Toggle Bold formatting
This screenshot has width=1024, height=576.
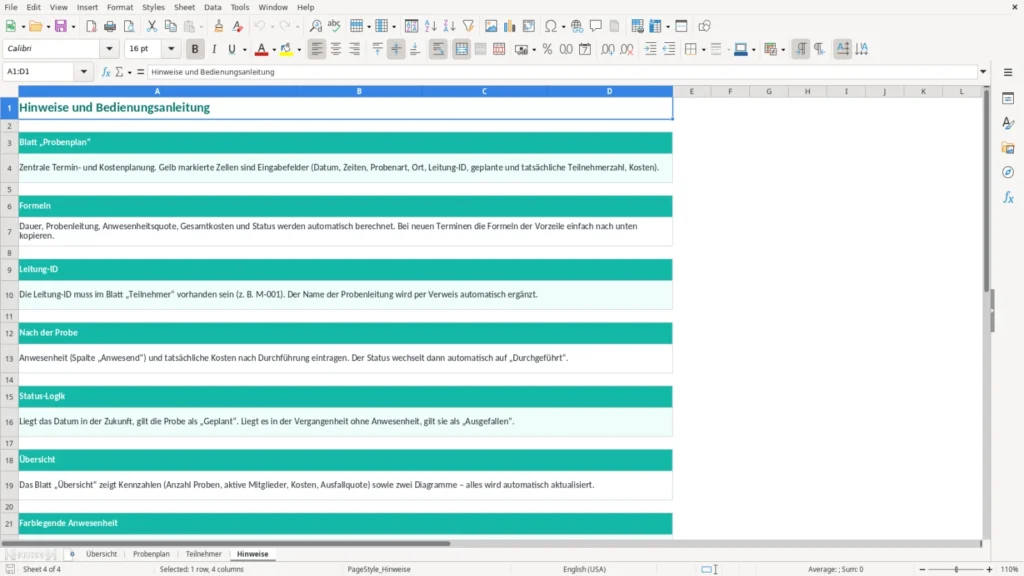click(x=195, y=49)
